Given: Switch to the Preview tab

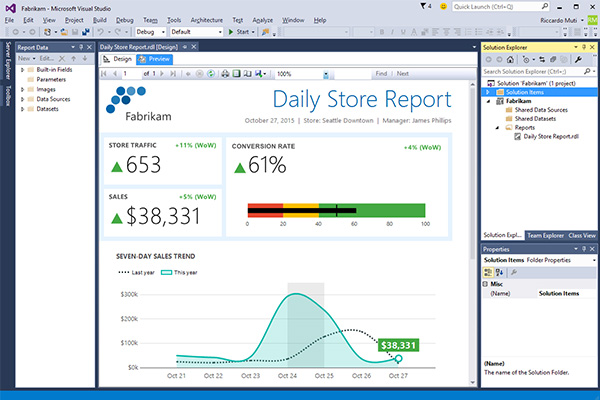Looking at the screenshot, I should pos(155,59).
